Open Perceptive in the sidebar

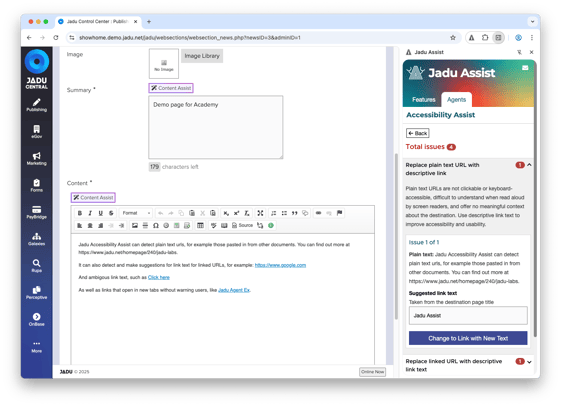[x=36, y=293]
